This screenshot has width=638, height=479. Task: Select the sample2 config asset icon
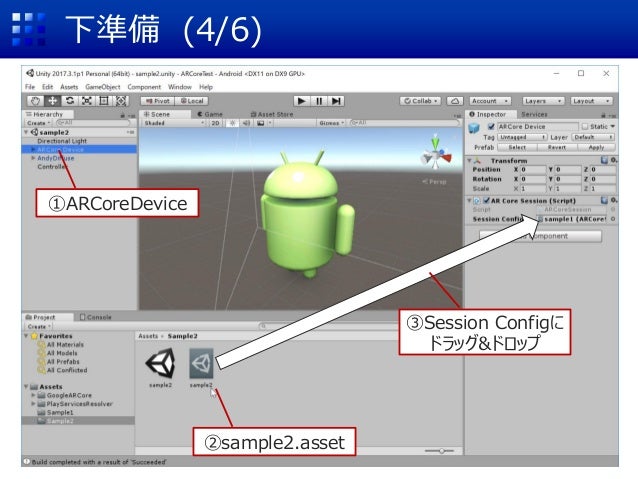click(x=201, y=363)
